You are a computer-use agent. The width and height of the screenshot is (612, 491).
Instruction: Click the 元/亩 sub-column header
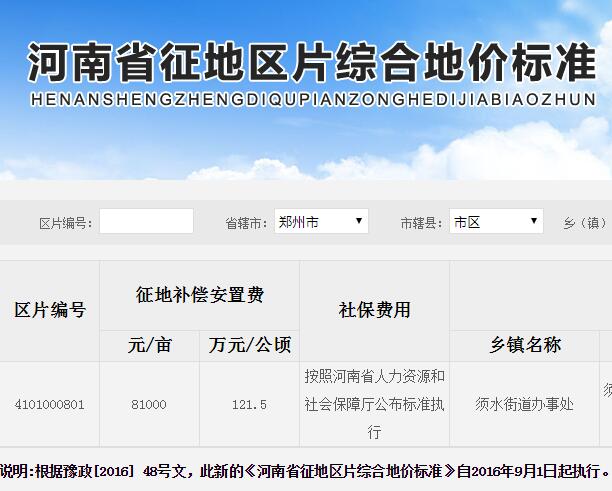tap(150, 345)
